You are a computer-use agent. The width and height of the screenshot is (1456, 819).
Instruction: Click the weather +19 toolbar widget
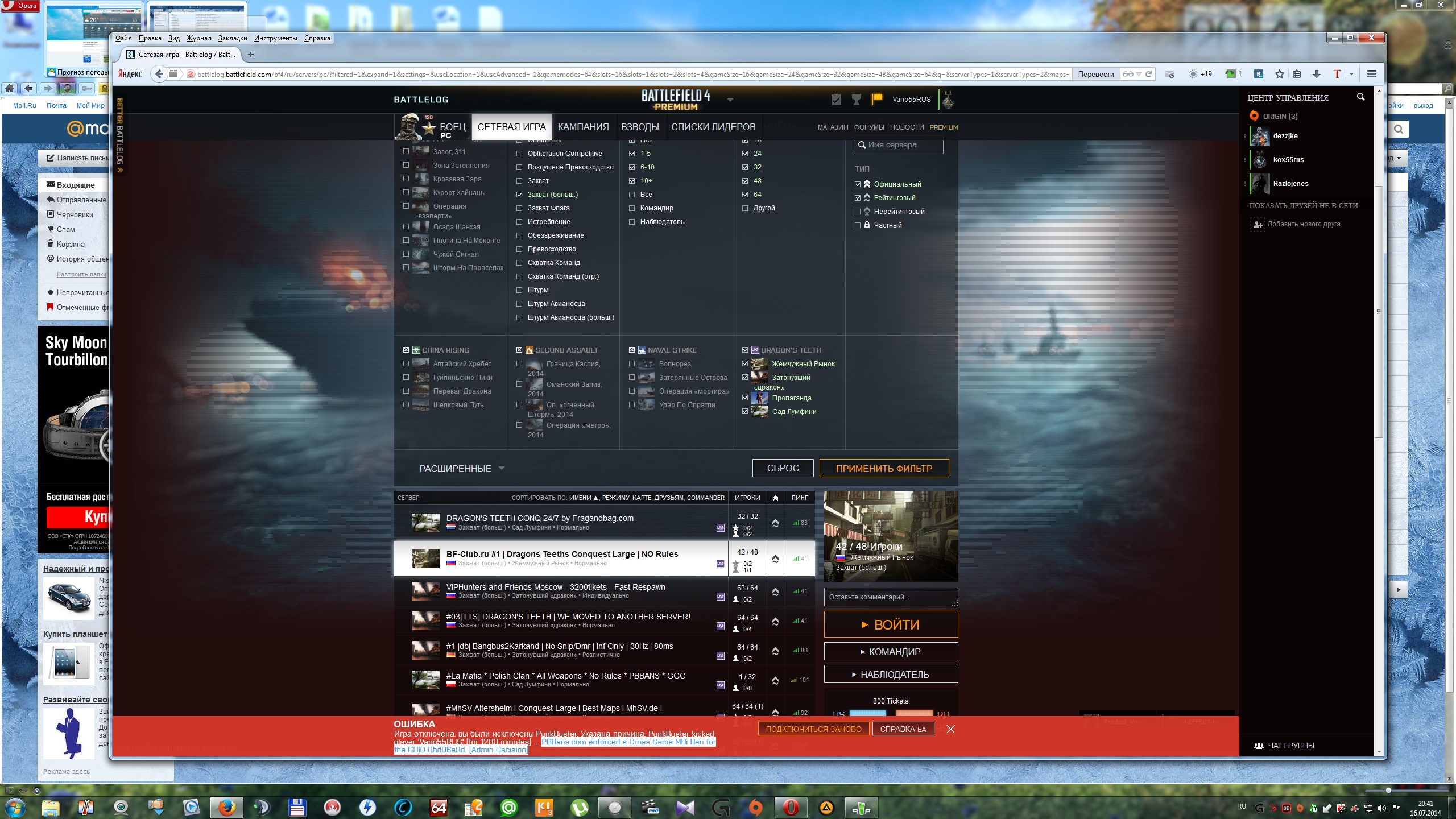(x=1199, y=74)
